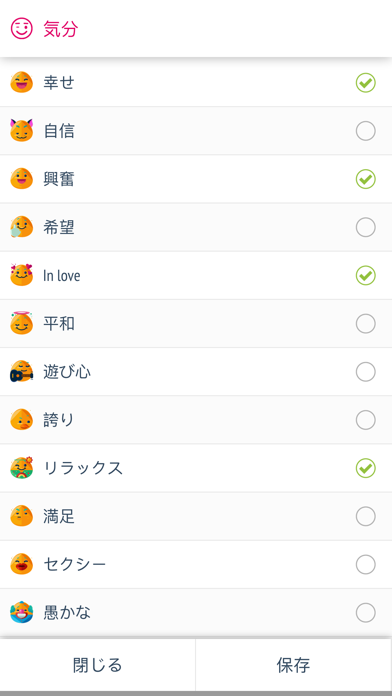This screenshot has height=696, width=392.
Task: Click the clown 愚かな emoji icon
Action: click(x=21, y=613)
